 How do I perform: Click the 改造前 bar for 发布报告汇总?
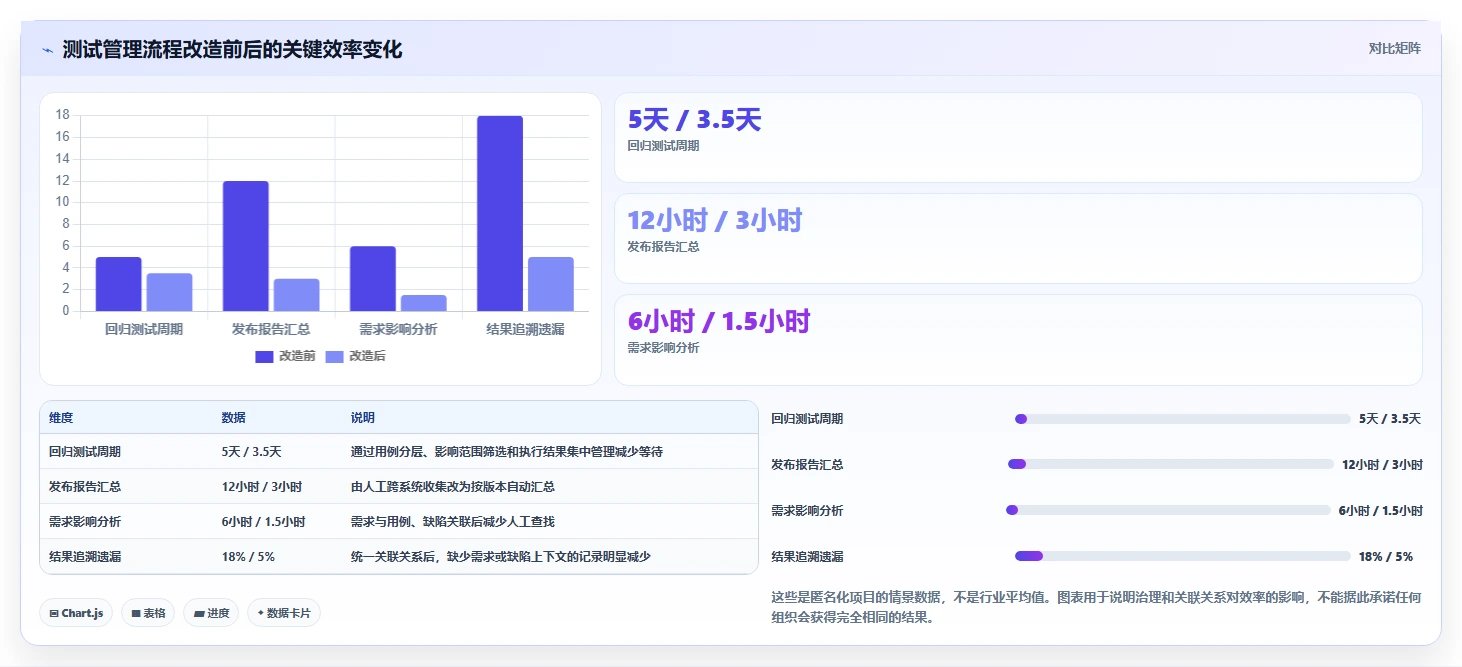tap(245, 246)
